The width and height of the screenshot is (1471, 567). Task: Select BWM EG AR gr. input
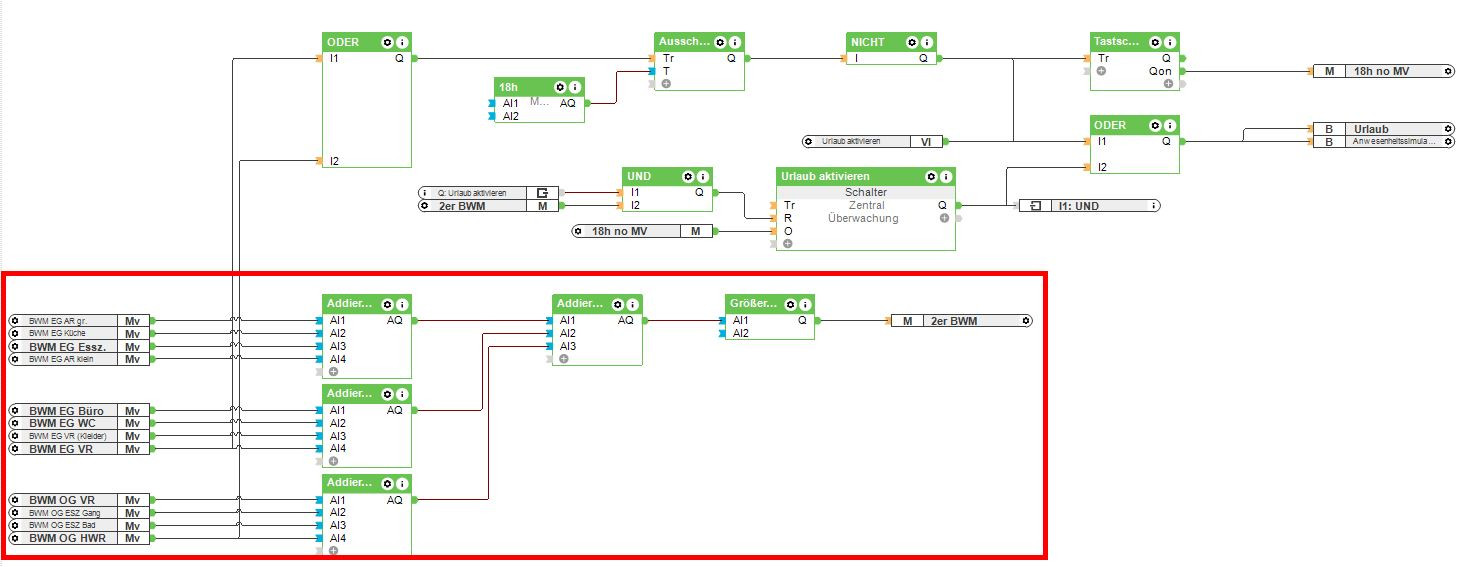(79, 321)
